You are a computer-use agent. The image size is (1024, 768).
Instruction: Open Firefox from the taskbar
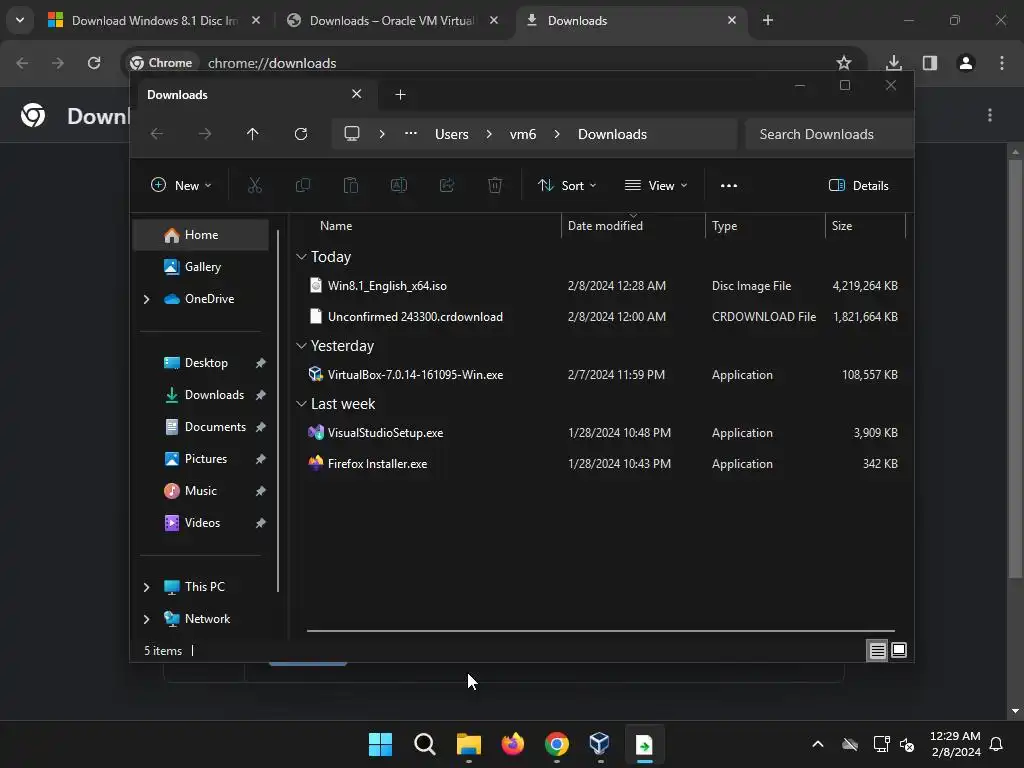tap(513, 744)
